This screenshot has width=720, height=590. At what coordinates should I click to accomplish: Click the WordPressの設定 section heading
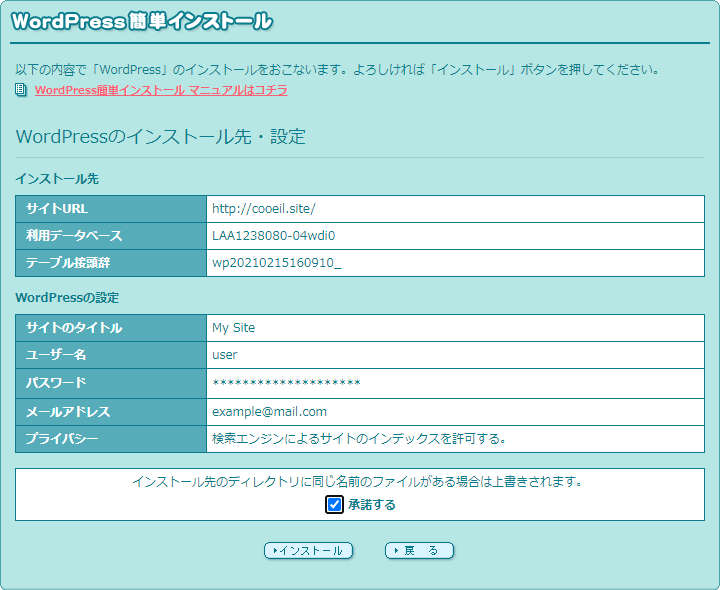67,298
